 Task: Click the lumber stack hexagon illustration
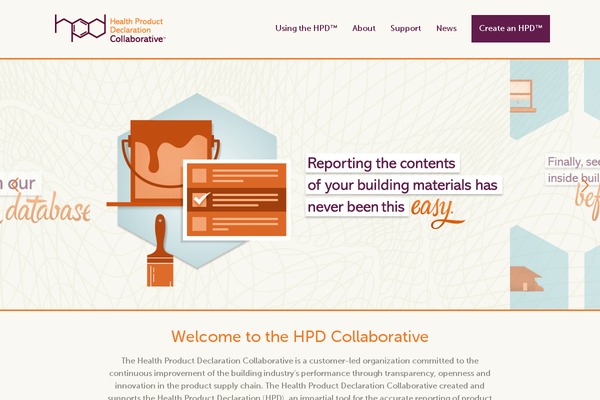tap(538, 267)
